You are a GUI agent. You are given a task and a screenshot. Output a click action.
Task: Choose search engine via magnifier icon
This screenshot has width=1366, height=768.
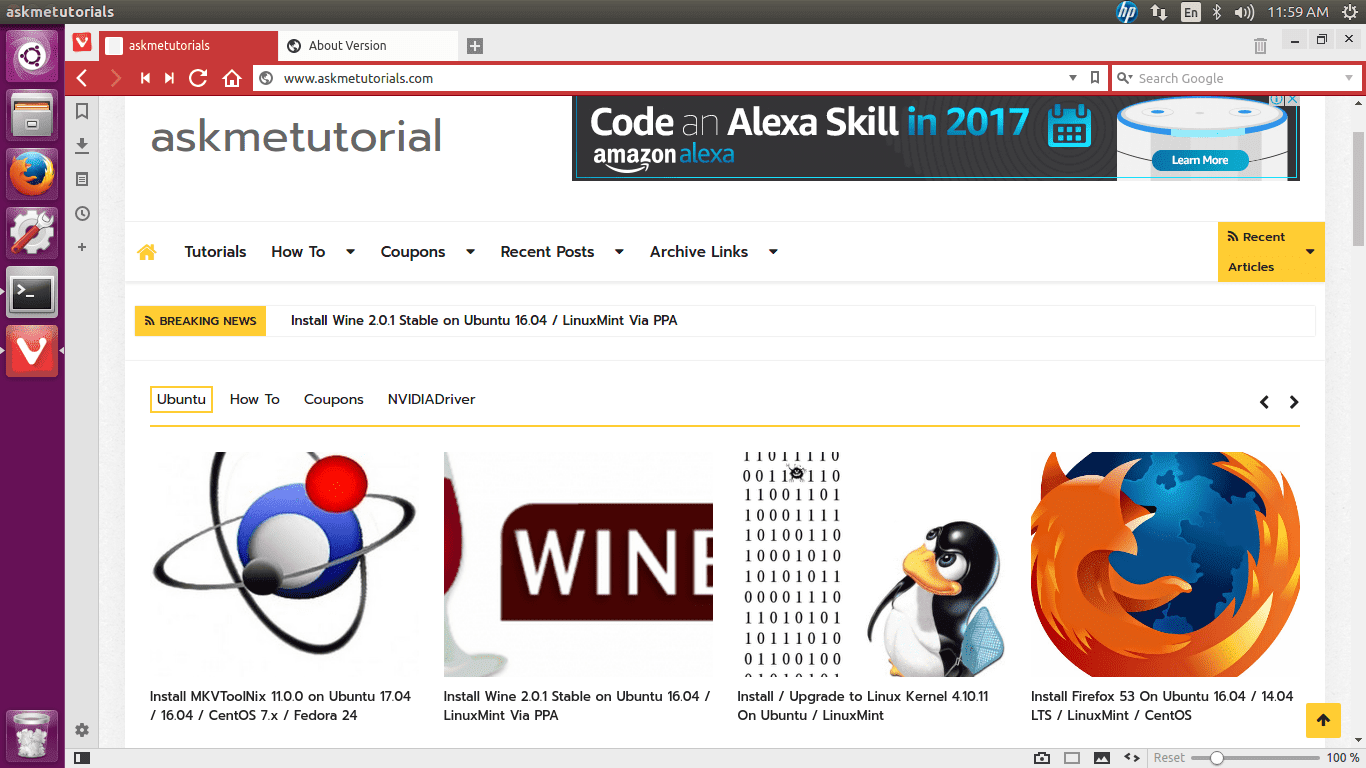coord(1125,78)
